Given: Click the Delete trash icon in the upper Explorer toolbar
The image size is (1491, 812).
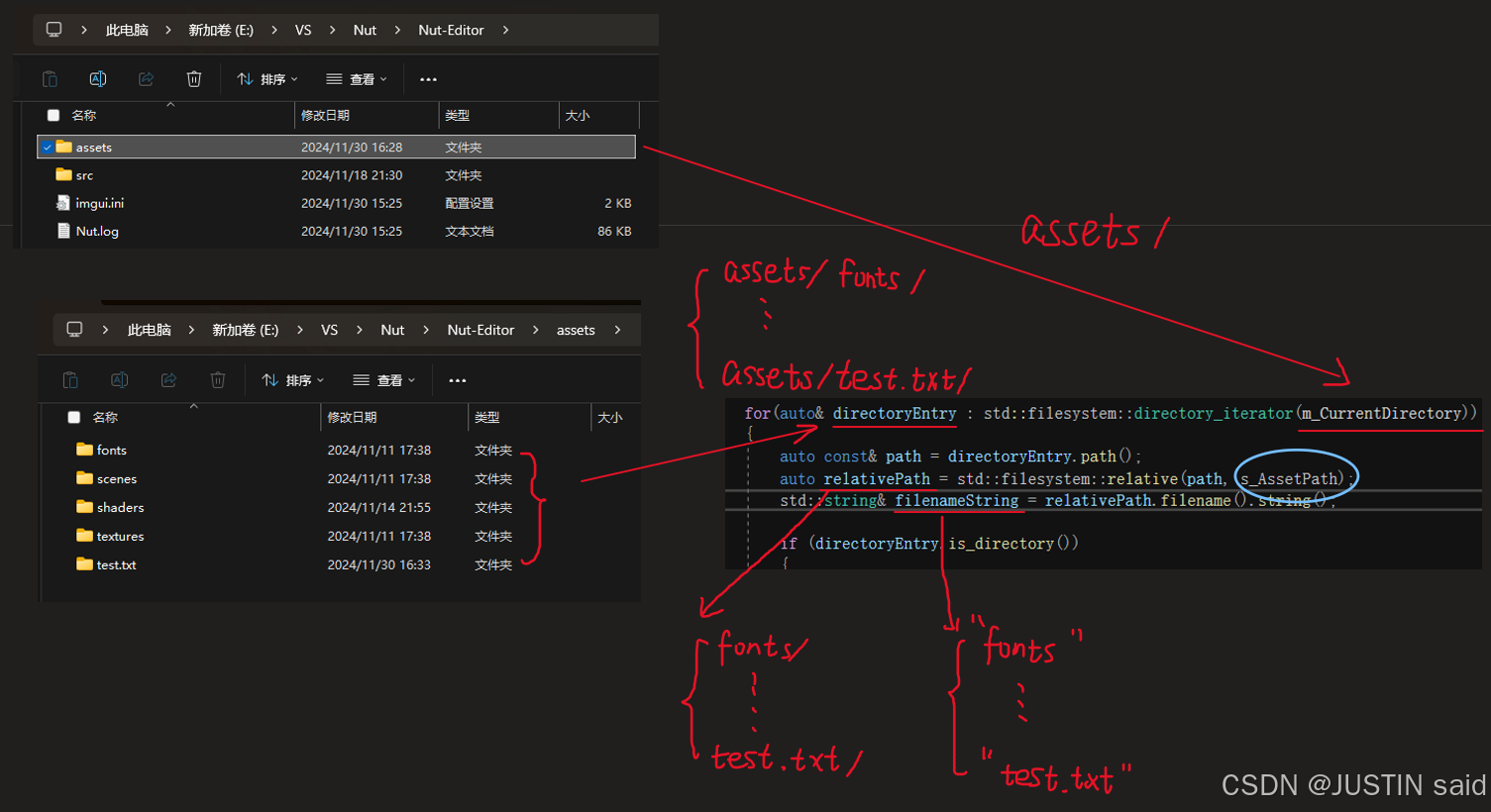Looking at the screenshot, I should [194, 79].
